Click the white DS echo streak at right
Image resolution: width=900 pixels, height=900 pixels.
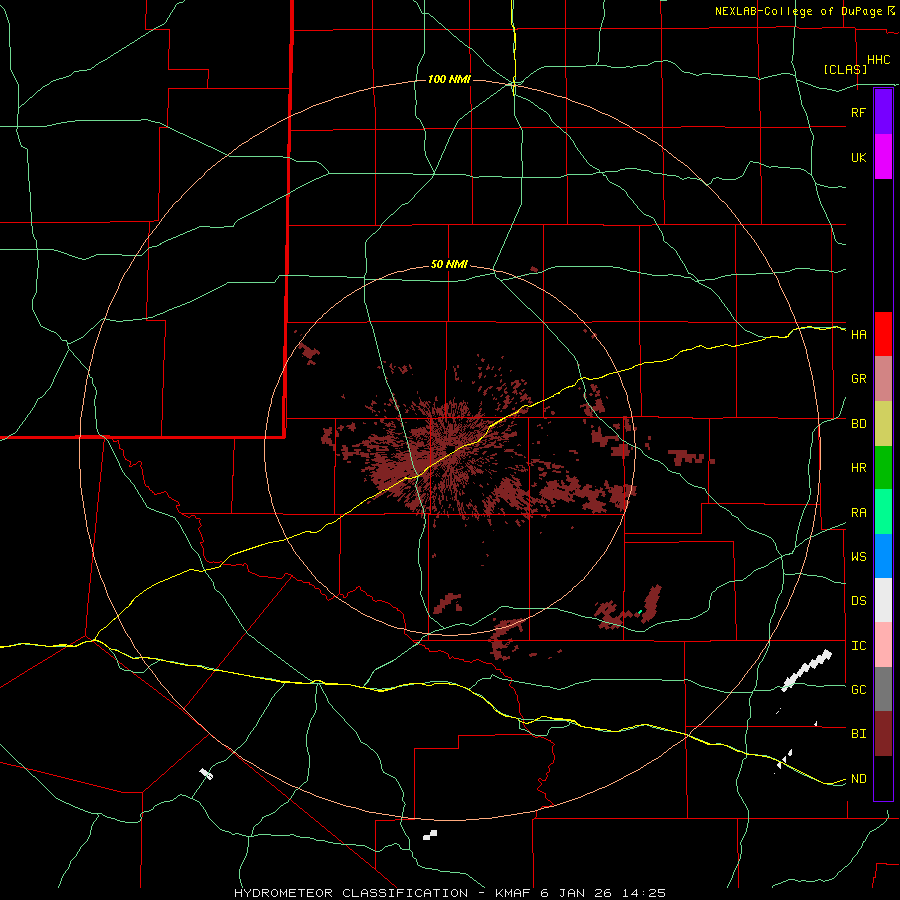pos(807,670)
